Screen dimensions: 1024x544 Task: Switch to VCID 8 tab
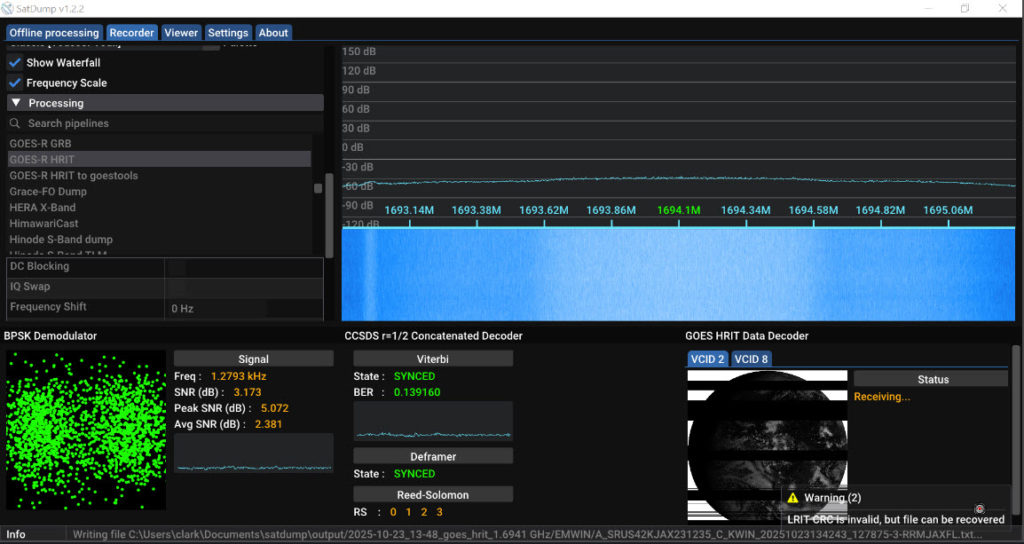tap(751, 359)
